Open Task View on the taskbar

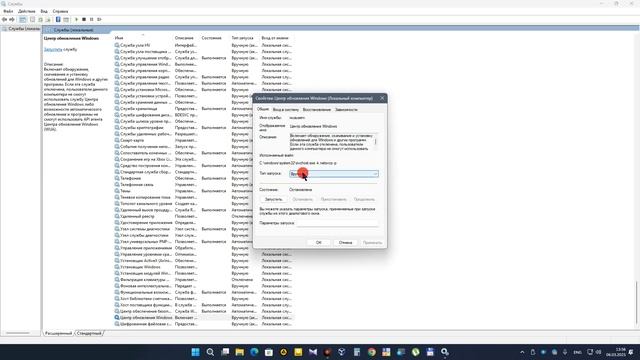pos(225,352)
